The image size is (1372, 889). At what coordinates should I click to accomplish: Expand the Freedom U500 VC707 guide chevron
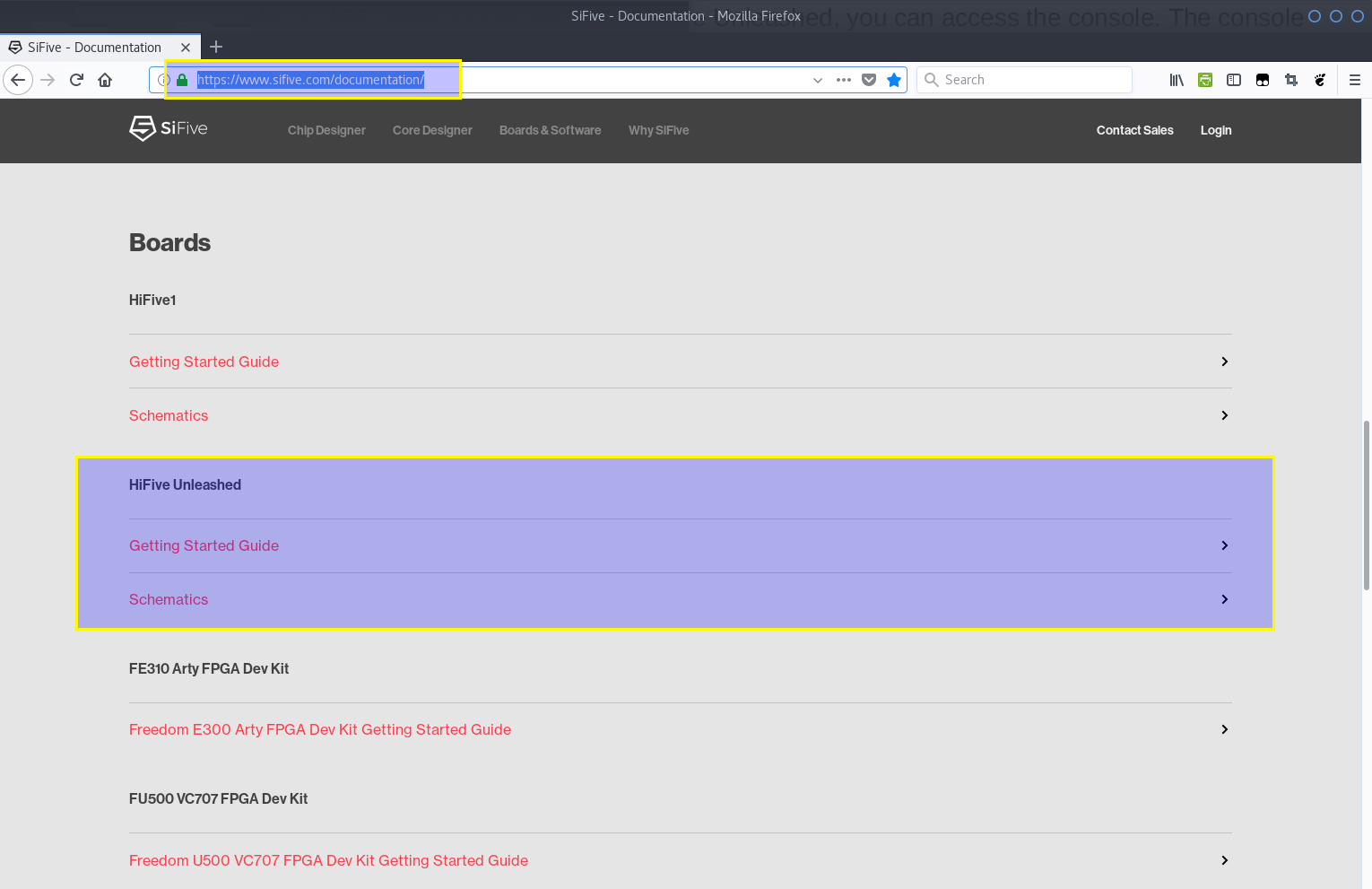point(1225,860)
